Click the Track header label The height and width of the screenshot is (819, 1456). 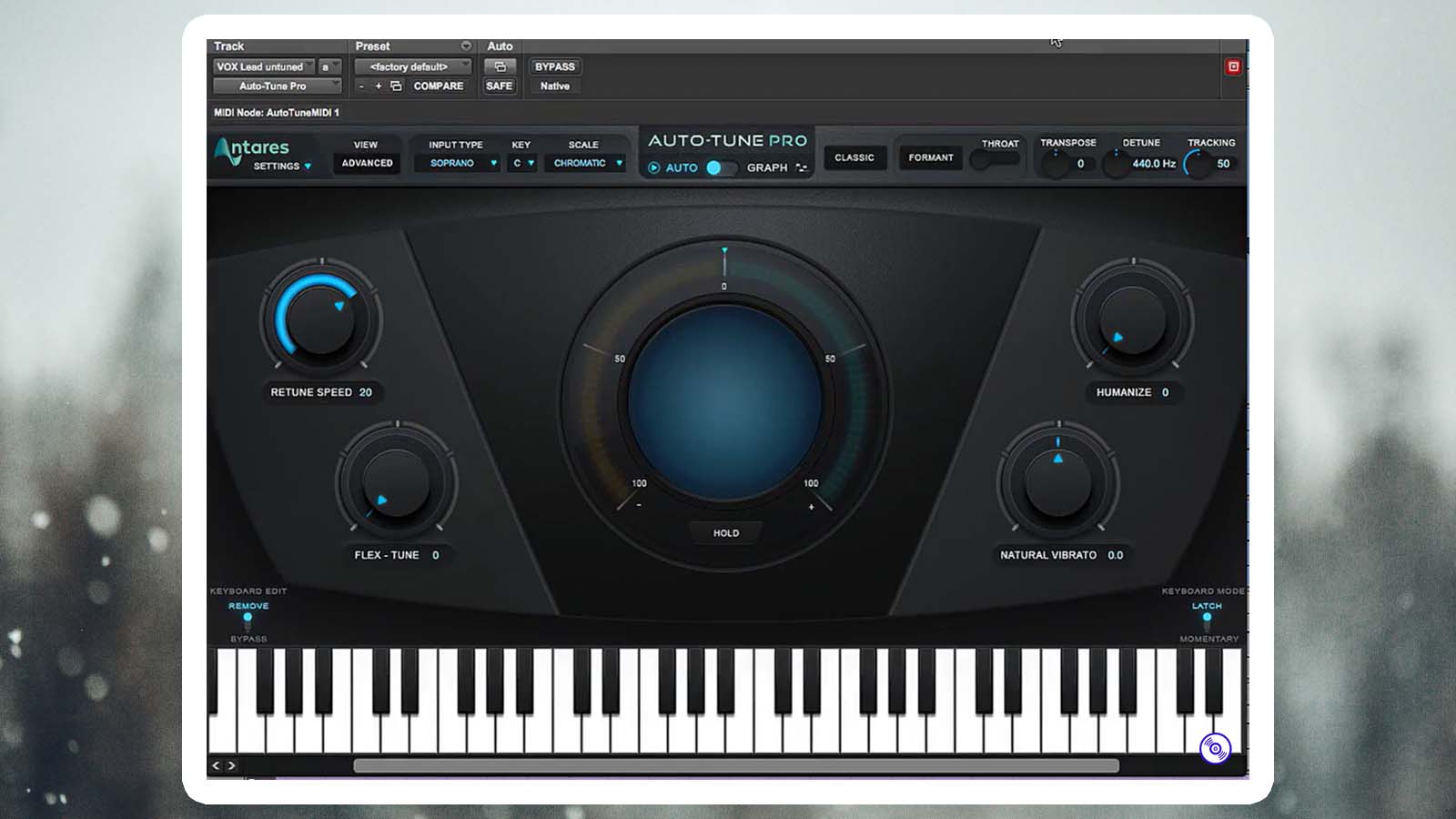pos(228,45)
